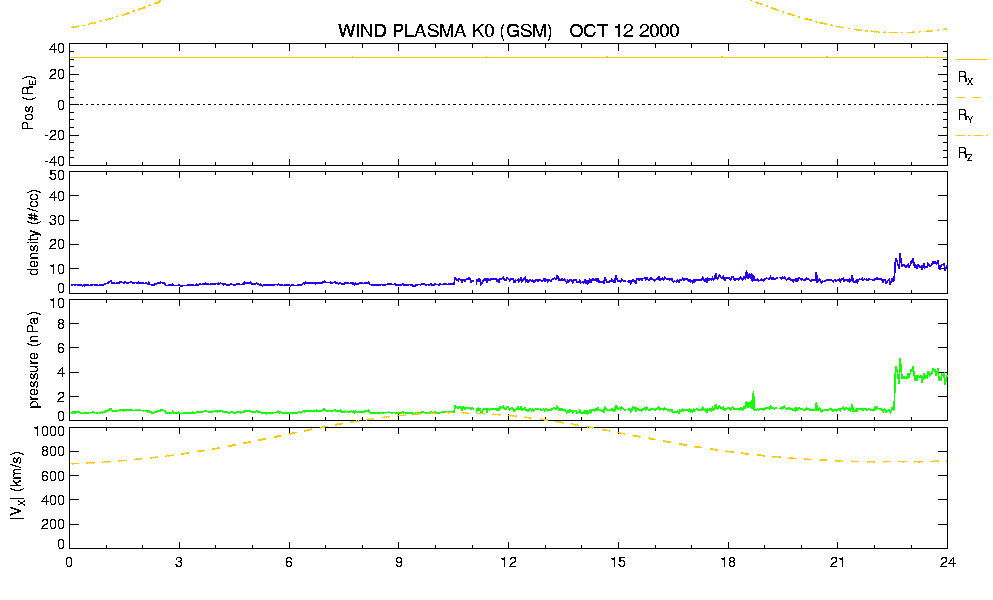
Task: Click the '1000' tick on velocity axis
Action: click(49, 431)
